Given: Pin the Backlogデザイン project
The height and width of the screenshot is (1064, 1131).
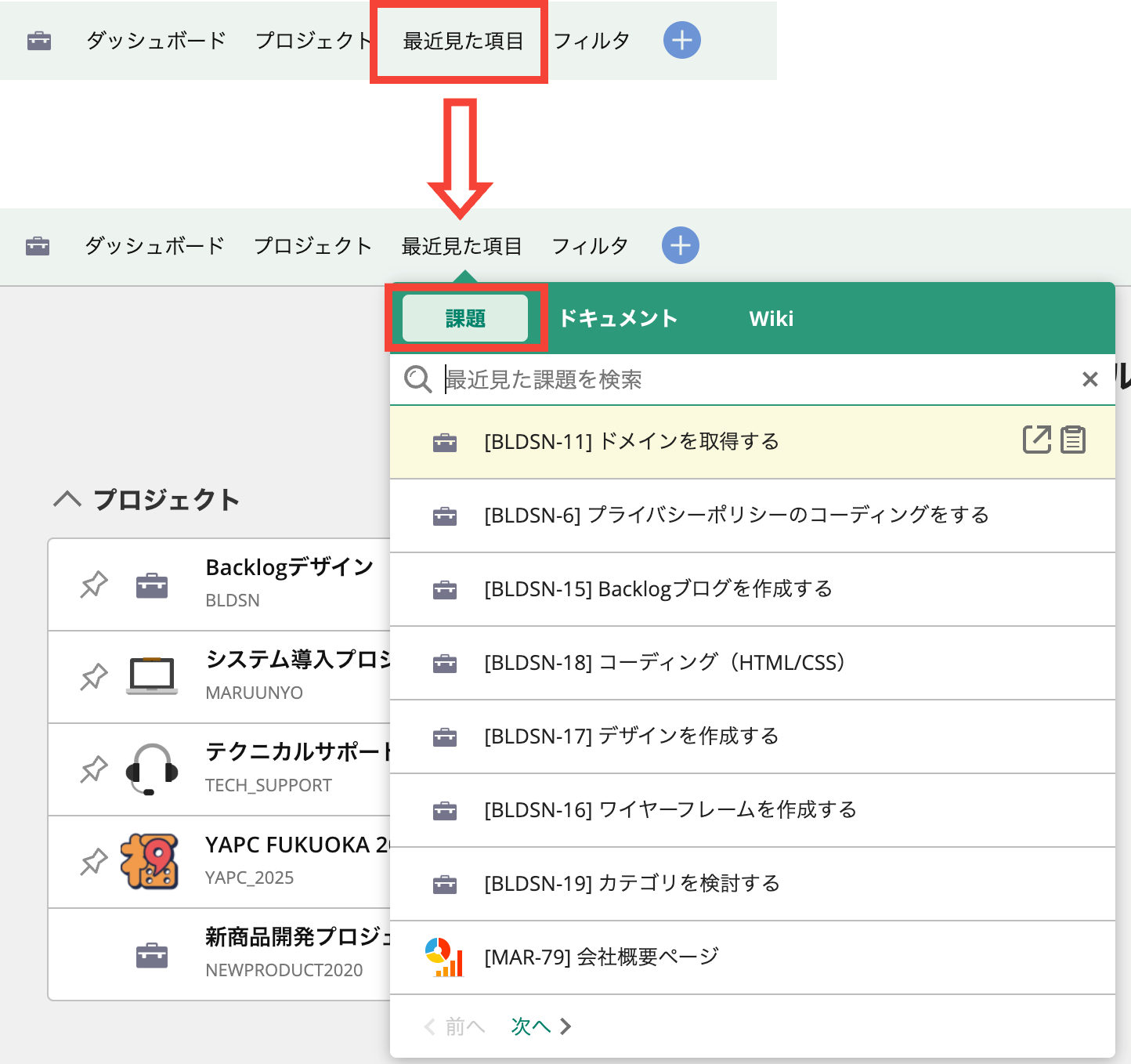Looking at the screenshot, I should (x=94, y=584).
